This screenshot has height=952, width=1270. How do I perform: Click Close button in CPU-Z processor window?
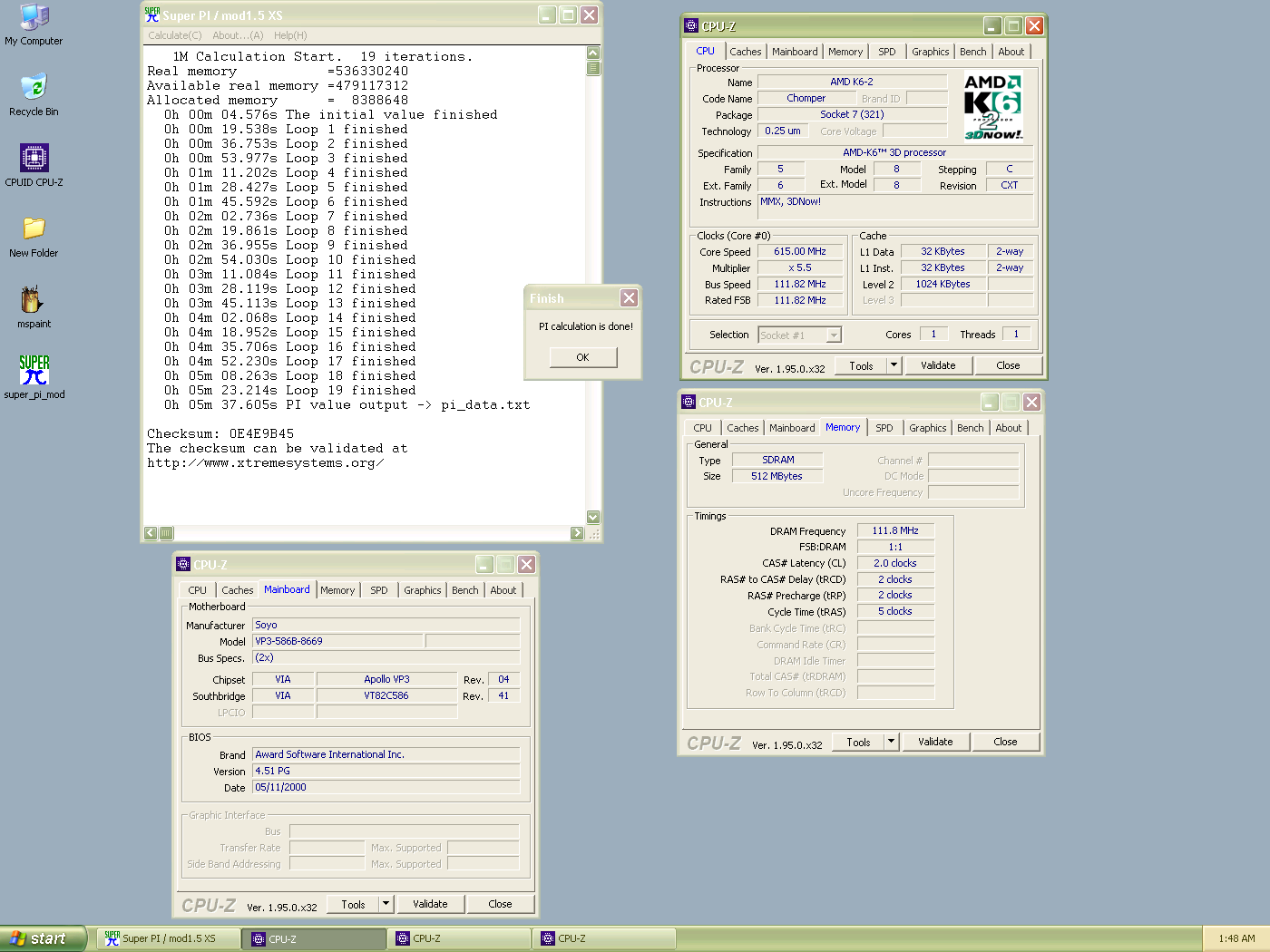click(x=1008, y=365)
